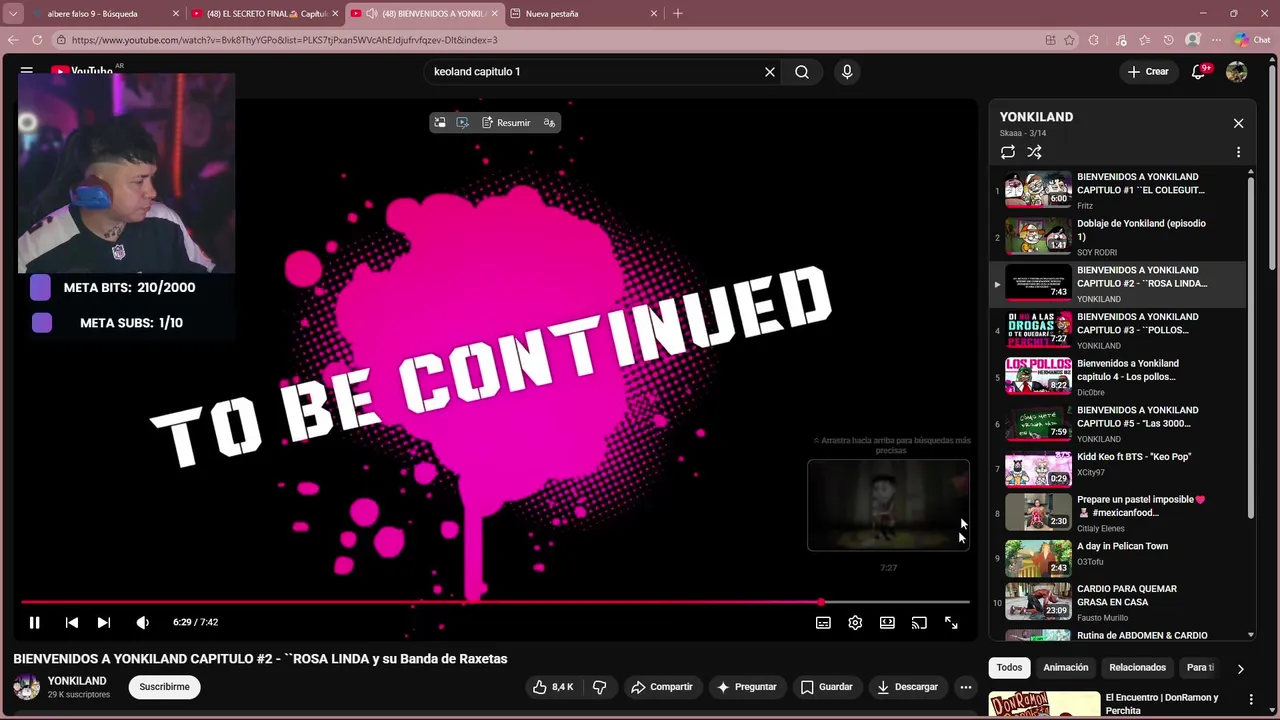Go to previous video in playlist

click(x=72, y=622)
